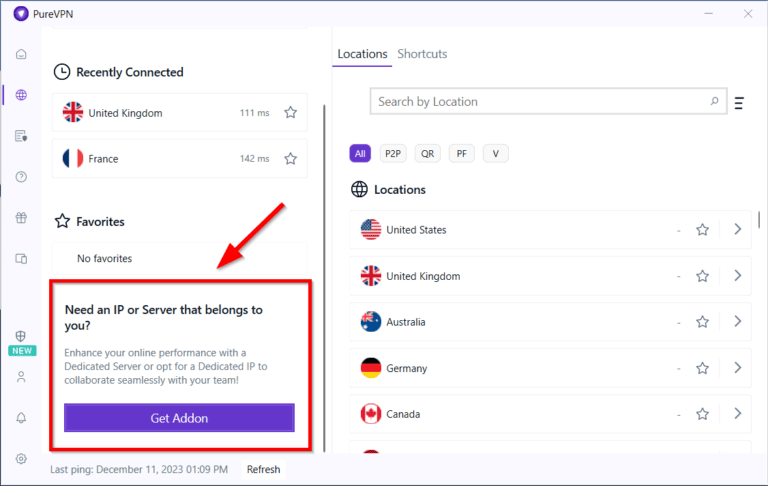Expand the United States server list

pyautogui.click(x=737, y=230)
